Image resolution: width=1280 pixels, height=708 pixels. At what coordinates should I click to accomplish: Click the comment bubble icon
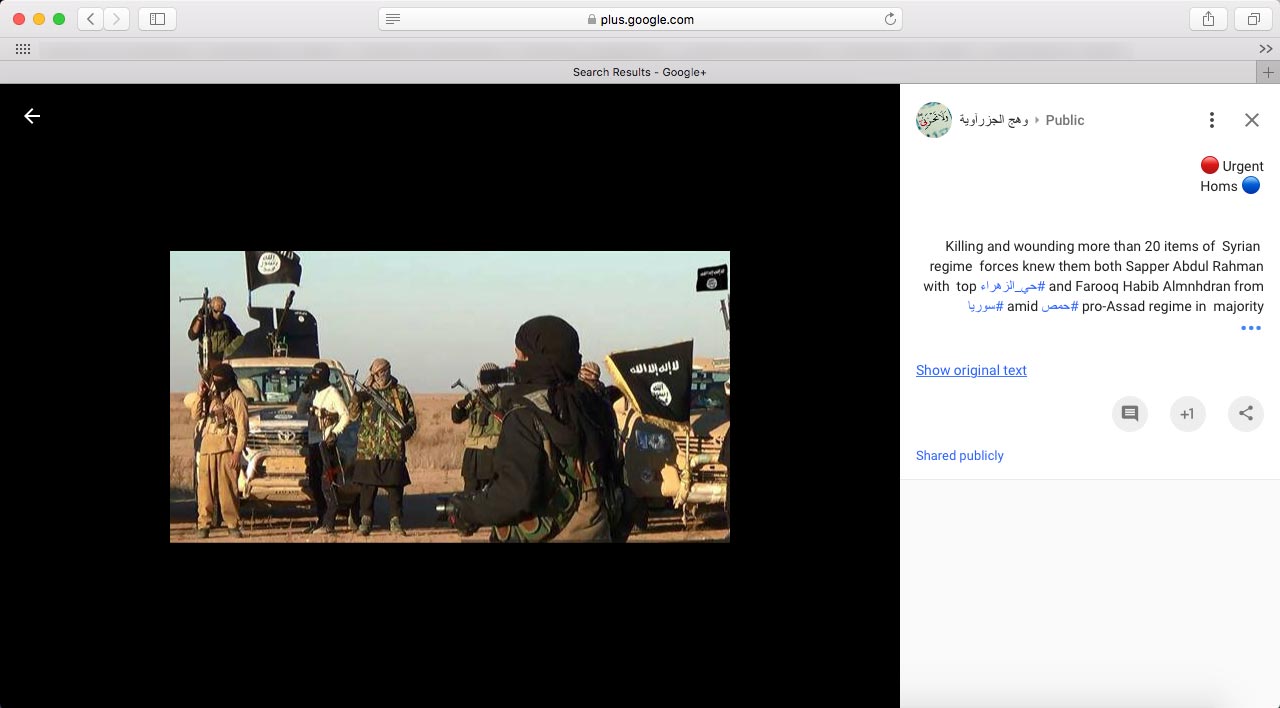(1130, 414)
